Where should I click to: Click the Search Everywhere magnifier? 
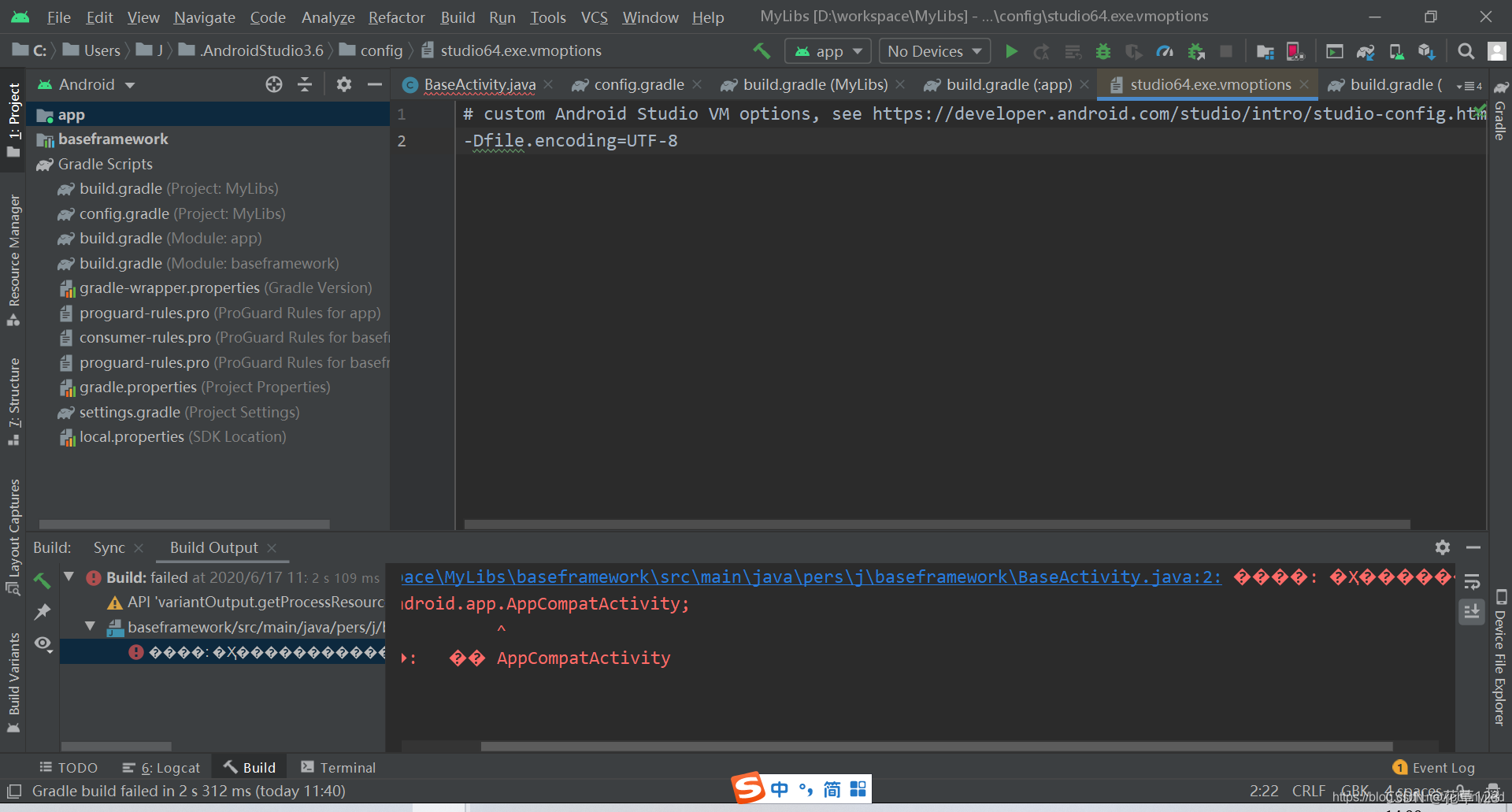(1466, 51)
